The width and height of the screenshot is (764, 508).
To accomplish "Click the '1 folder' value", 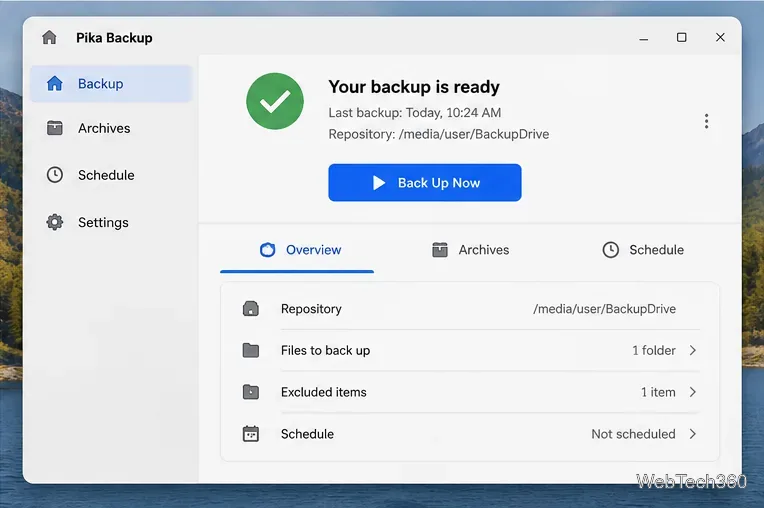I will pyautogui.click(x=654, y=350).
